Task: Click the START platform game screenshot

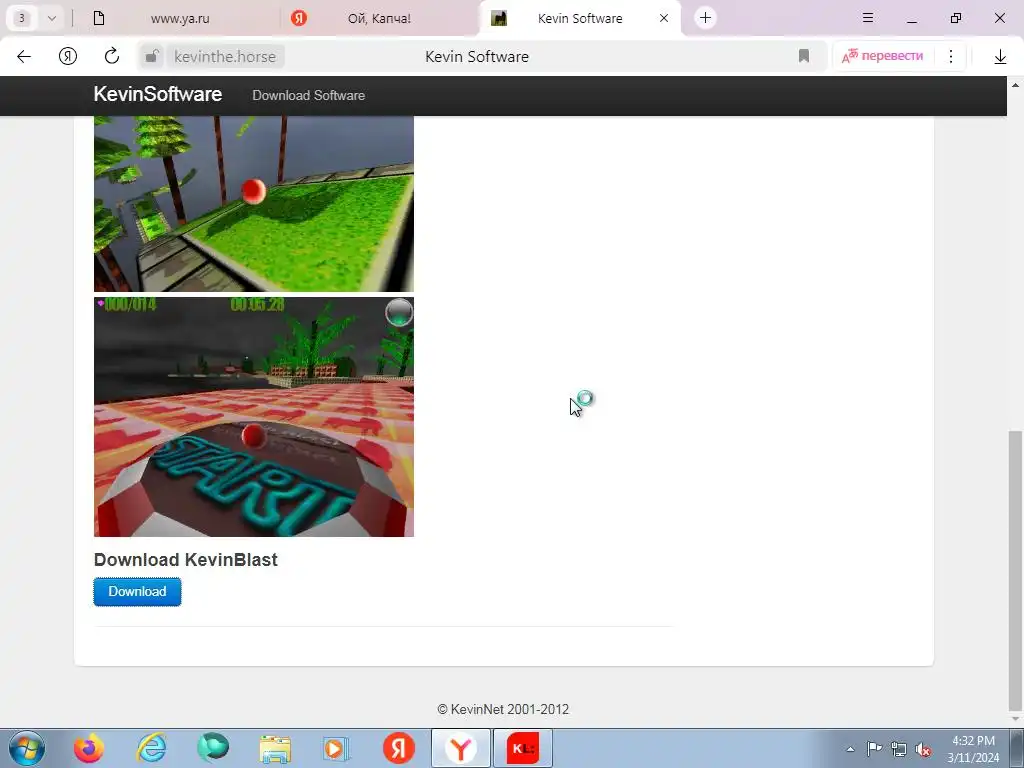Action: coord(253,417)
